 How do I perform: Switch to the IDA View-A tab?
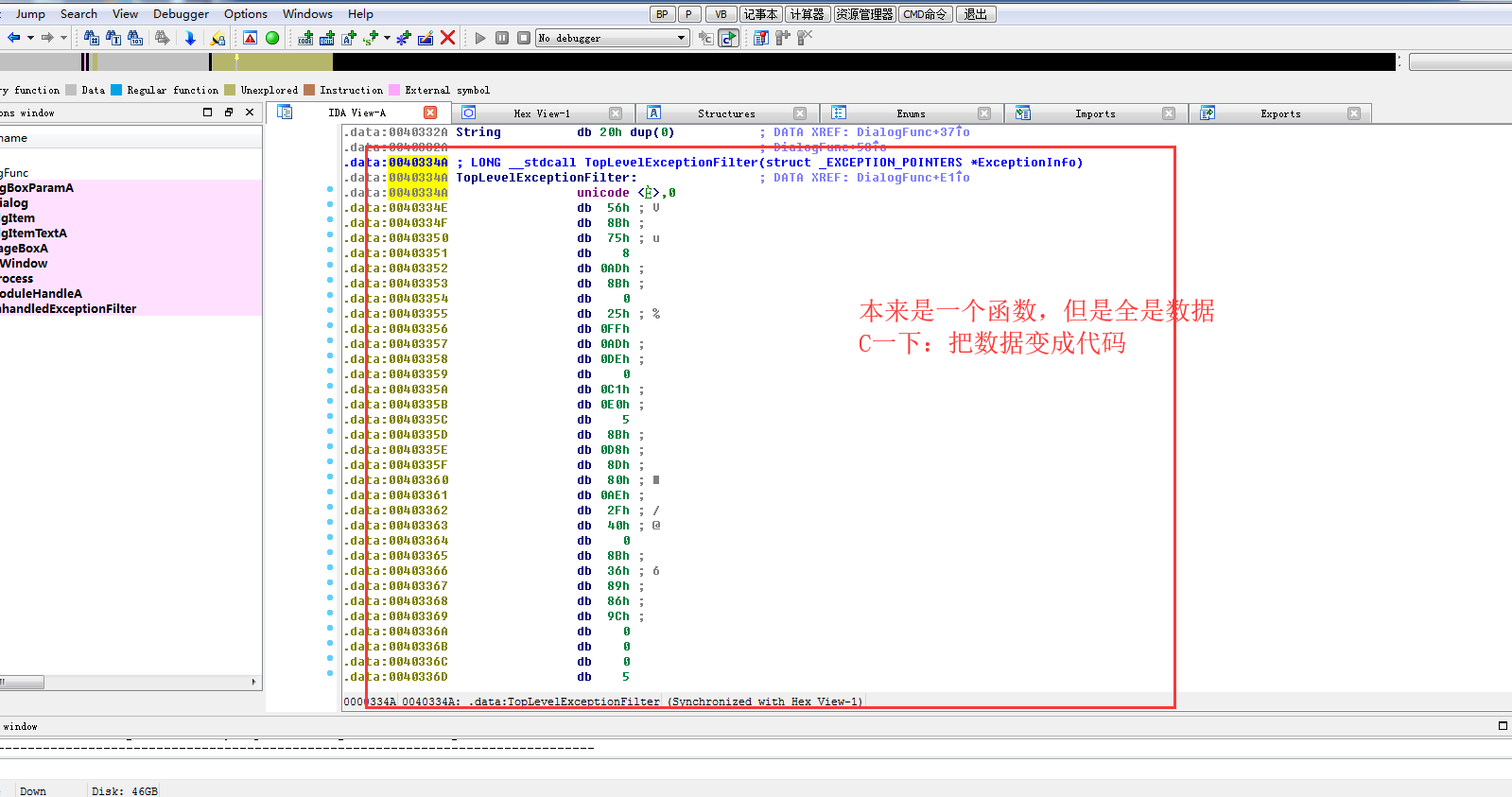[356, 113]
